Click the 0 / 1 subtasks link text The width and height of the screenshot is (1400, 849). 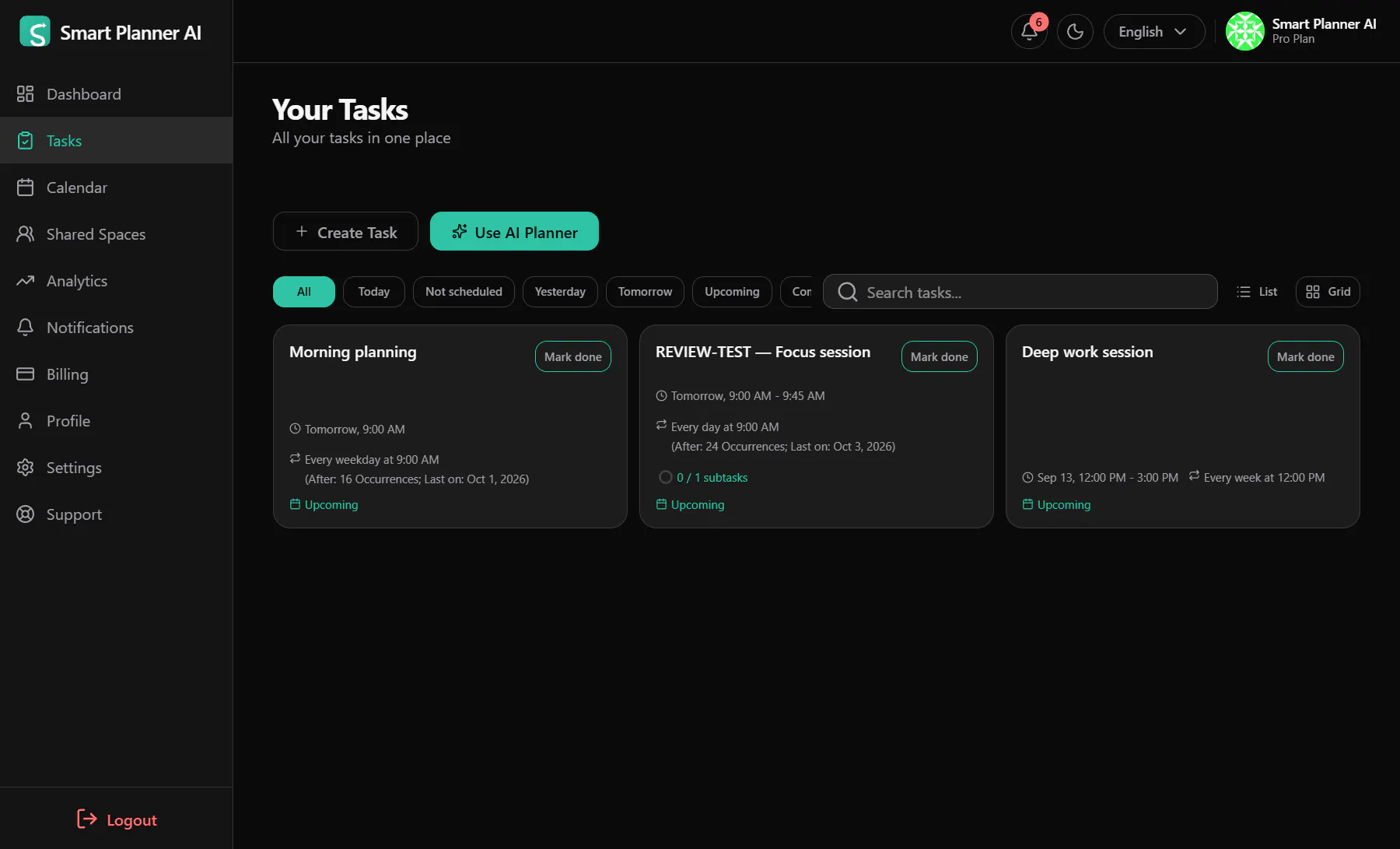pyautogui.click(x=712, y=477)
